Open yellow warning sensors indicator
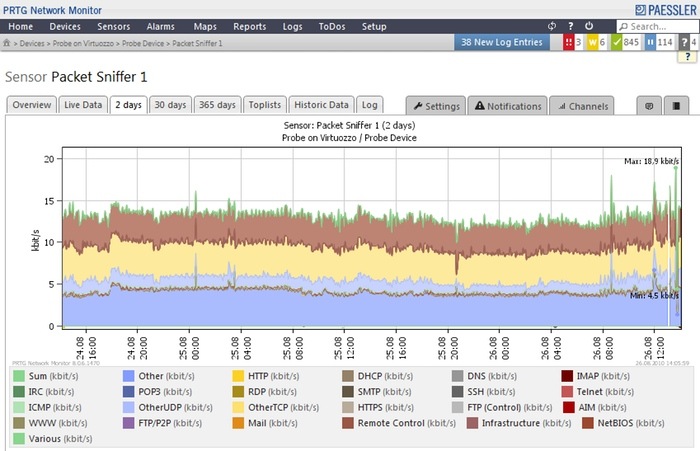700x451 pixels. tap(596, 42)
